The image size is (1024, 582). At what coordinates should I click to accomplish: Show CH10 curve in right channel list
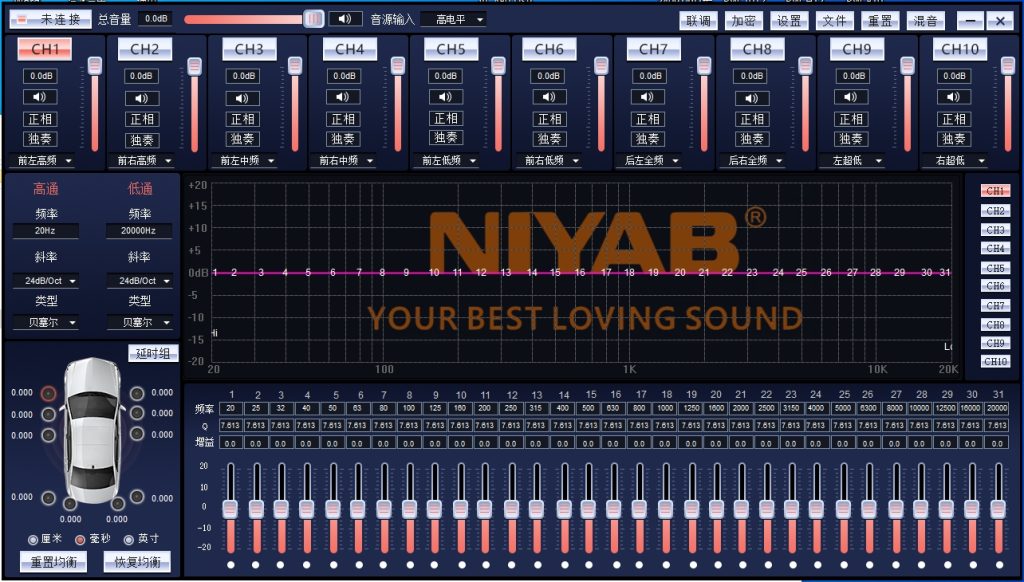point(995,361)
